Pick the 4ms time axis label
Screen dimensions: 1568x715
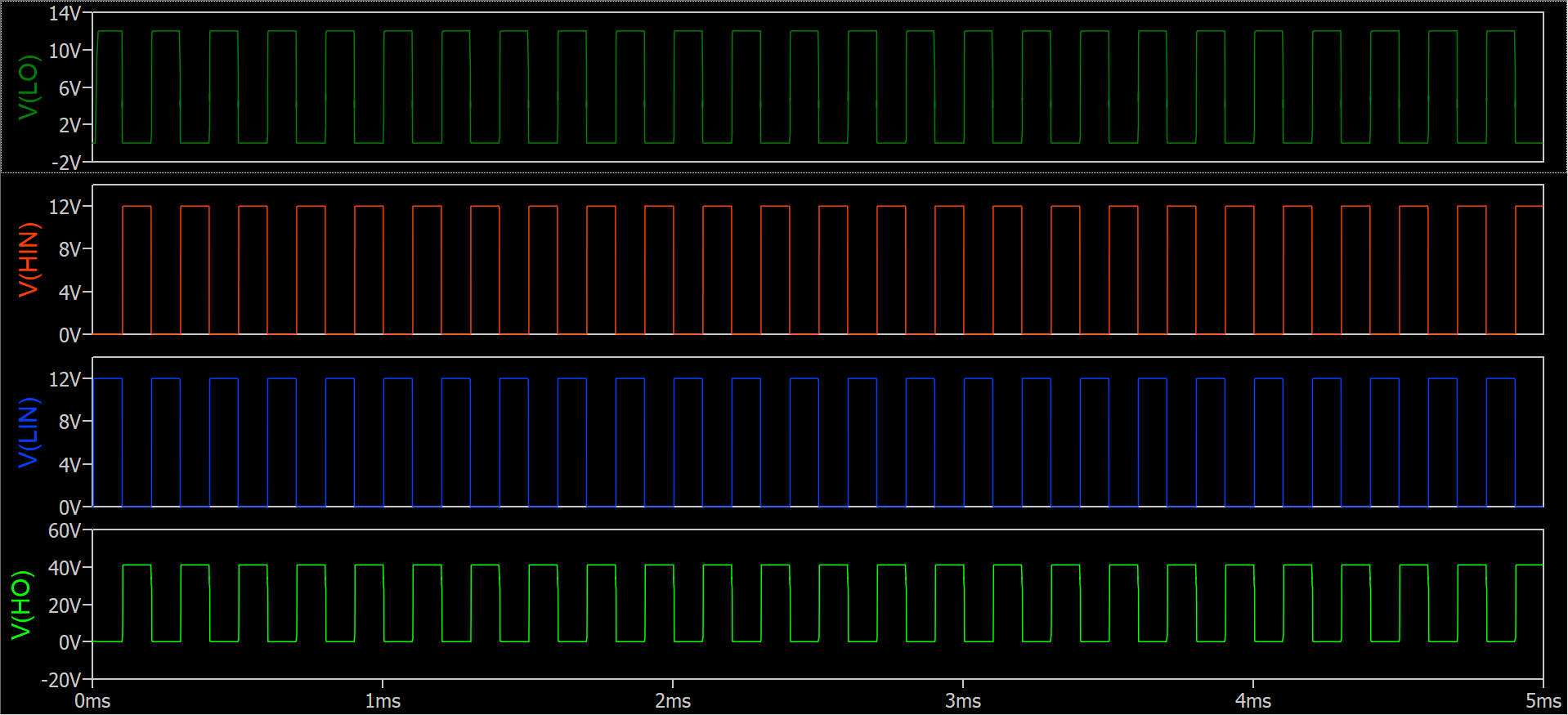point(1252,701)
